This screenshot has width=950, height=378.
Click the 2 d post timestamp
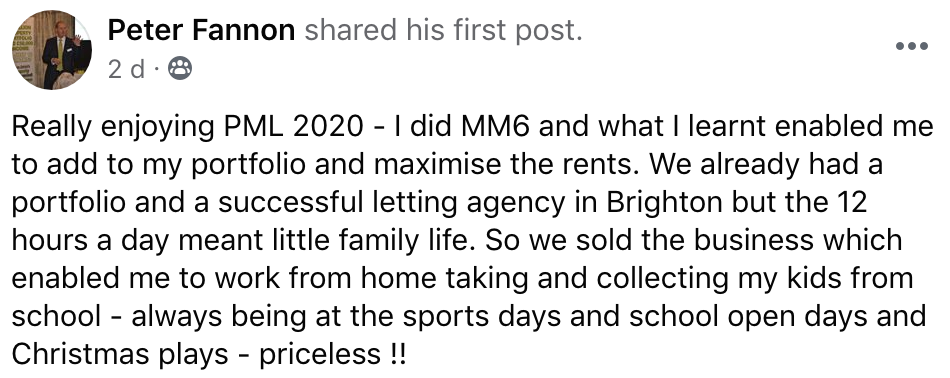click(126, 70)
